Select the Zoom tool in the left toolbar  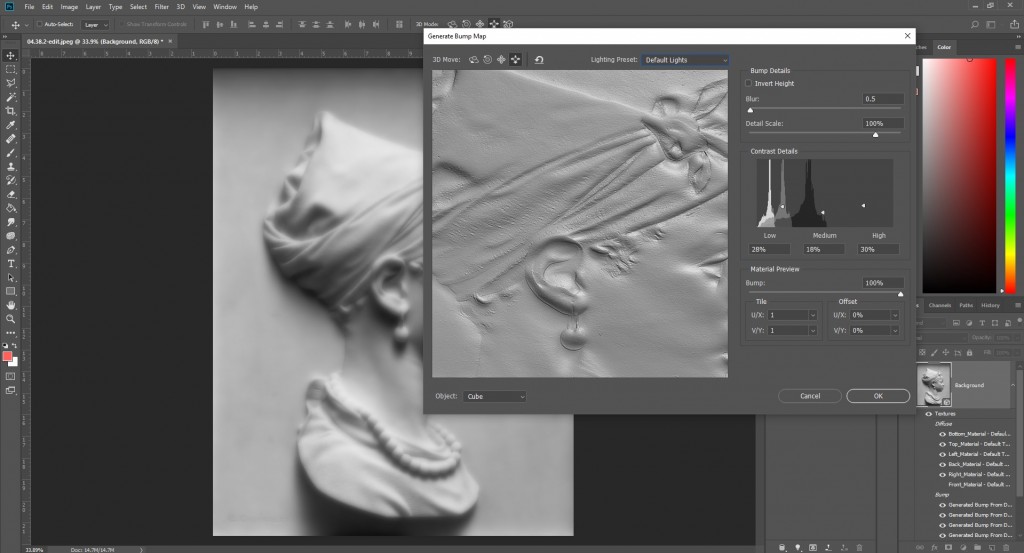coord(10,319)
